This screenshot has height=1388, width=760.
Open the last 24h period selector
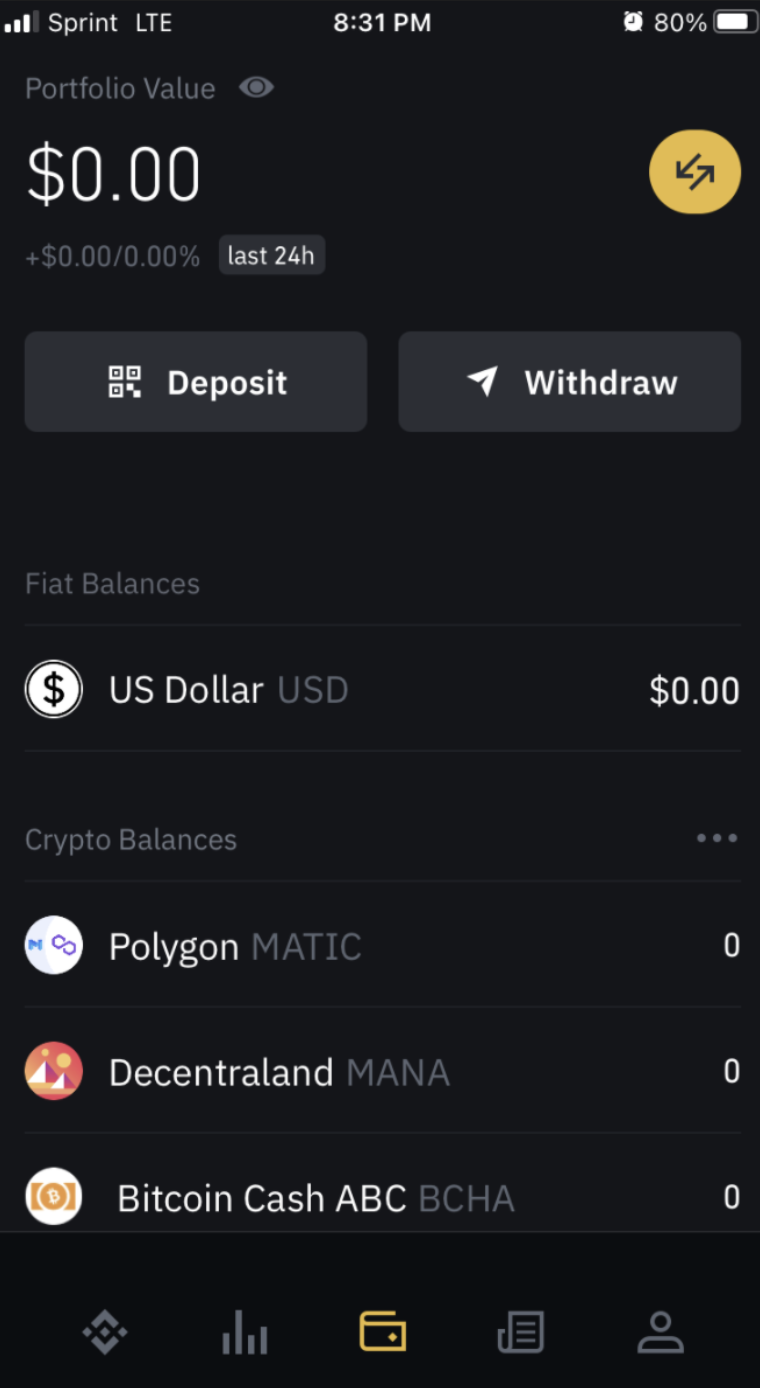(x=271, y=256)
